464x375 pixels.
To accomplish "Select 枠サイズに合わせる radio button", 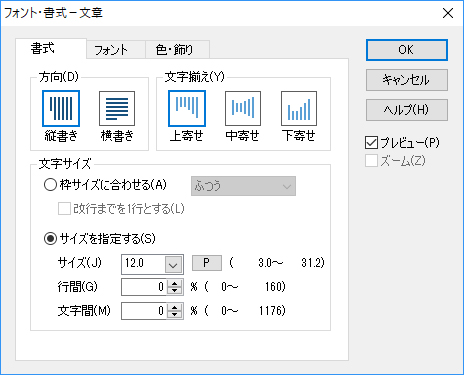I will click(x=50, y=185).
